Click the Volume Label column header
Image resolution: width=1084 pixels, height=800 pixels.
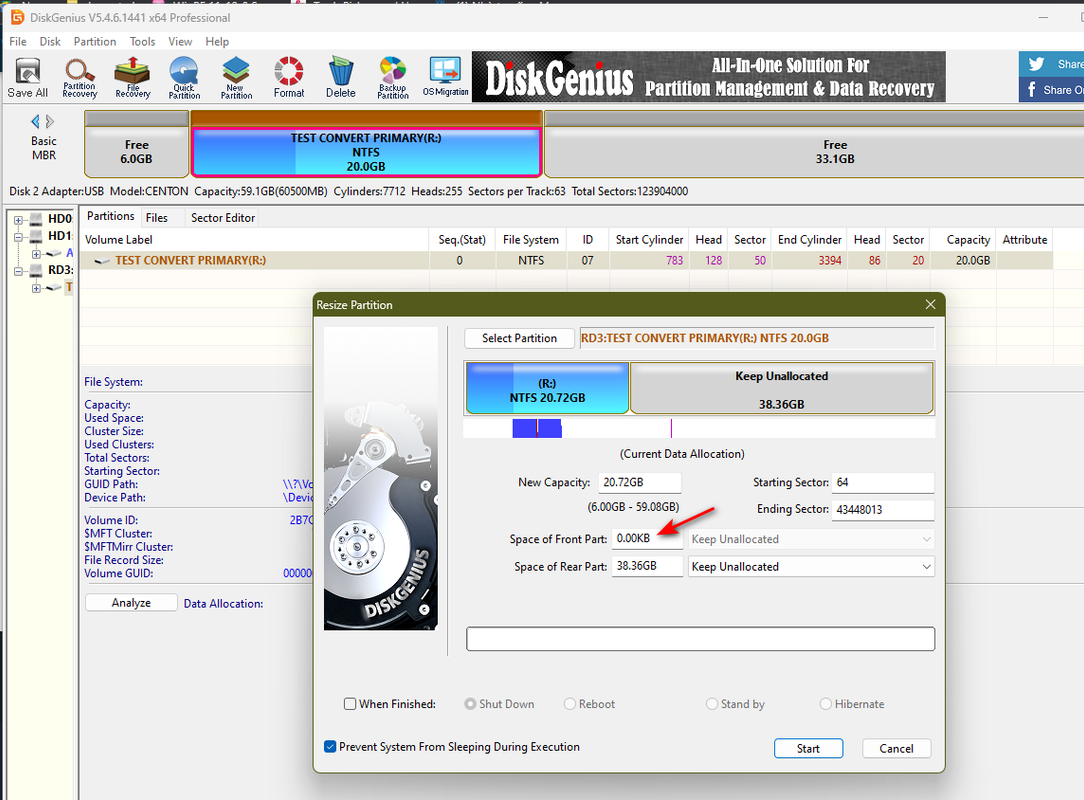coord(254,239)
